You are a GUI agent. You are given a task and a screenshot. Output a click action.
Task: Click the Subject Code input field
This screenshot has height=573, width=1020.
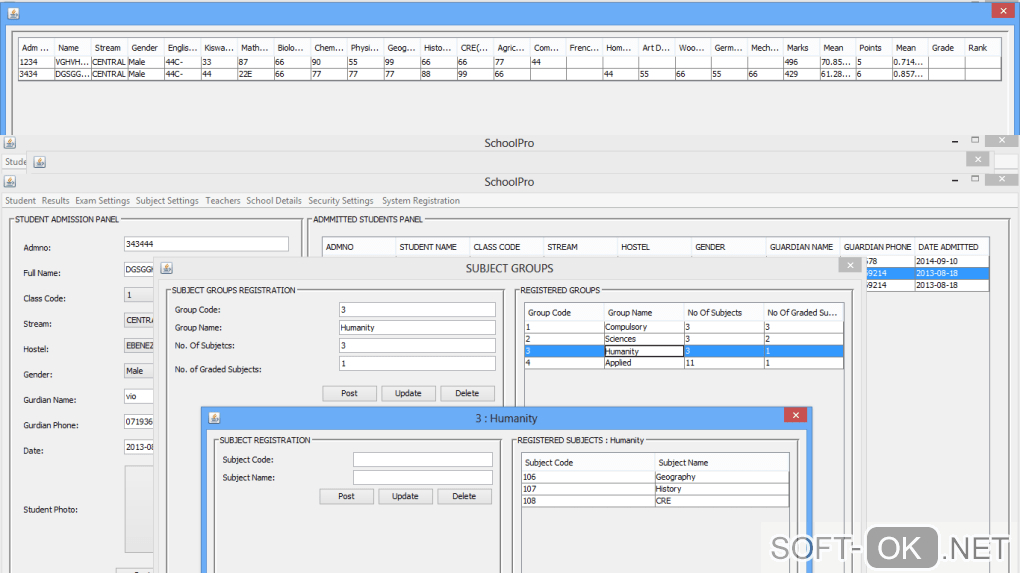422,460
